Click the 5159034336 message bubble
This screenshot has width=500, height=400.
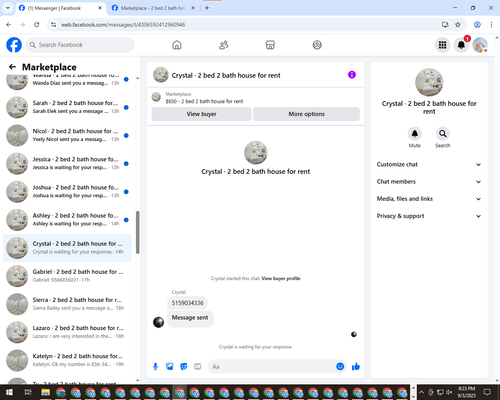187,303
